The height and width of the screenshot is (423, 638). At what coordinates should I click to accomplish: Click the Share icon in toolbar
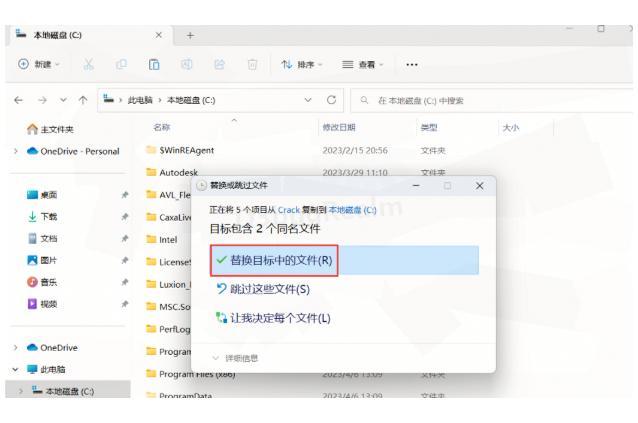[x=220, y=64]
